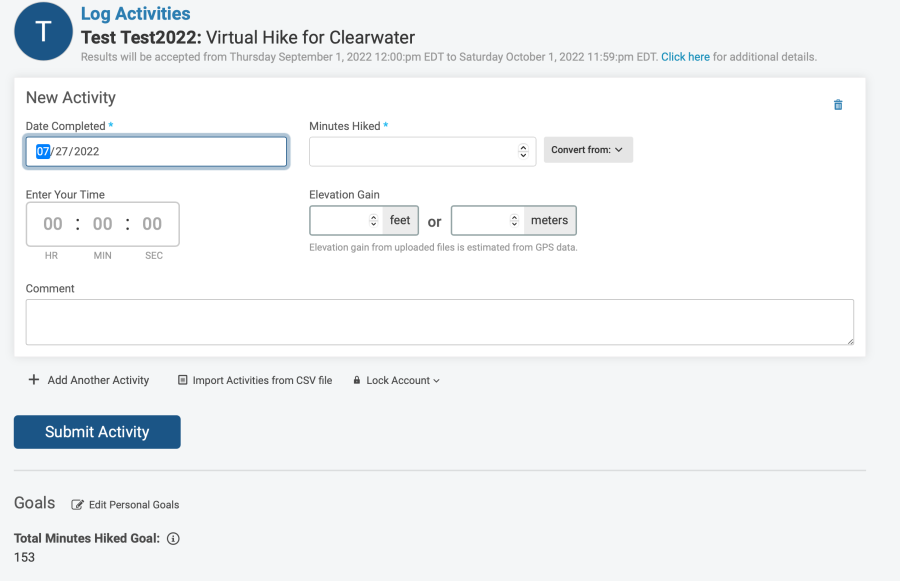This screenshot has height=581, width=900.
Task: Click the round T profile avatar
Action: [43, 31]
